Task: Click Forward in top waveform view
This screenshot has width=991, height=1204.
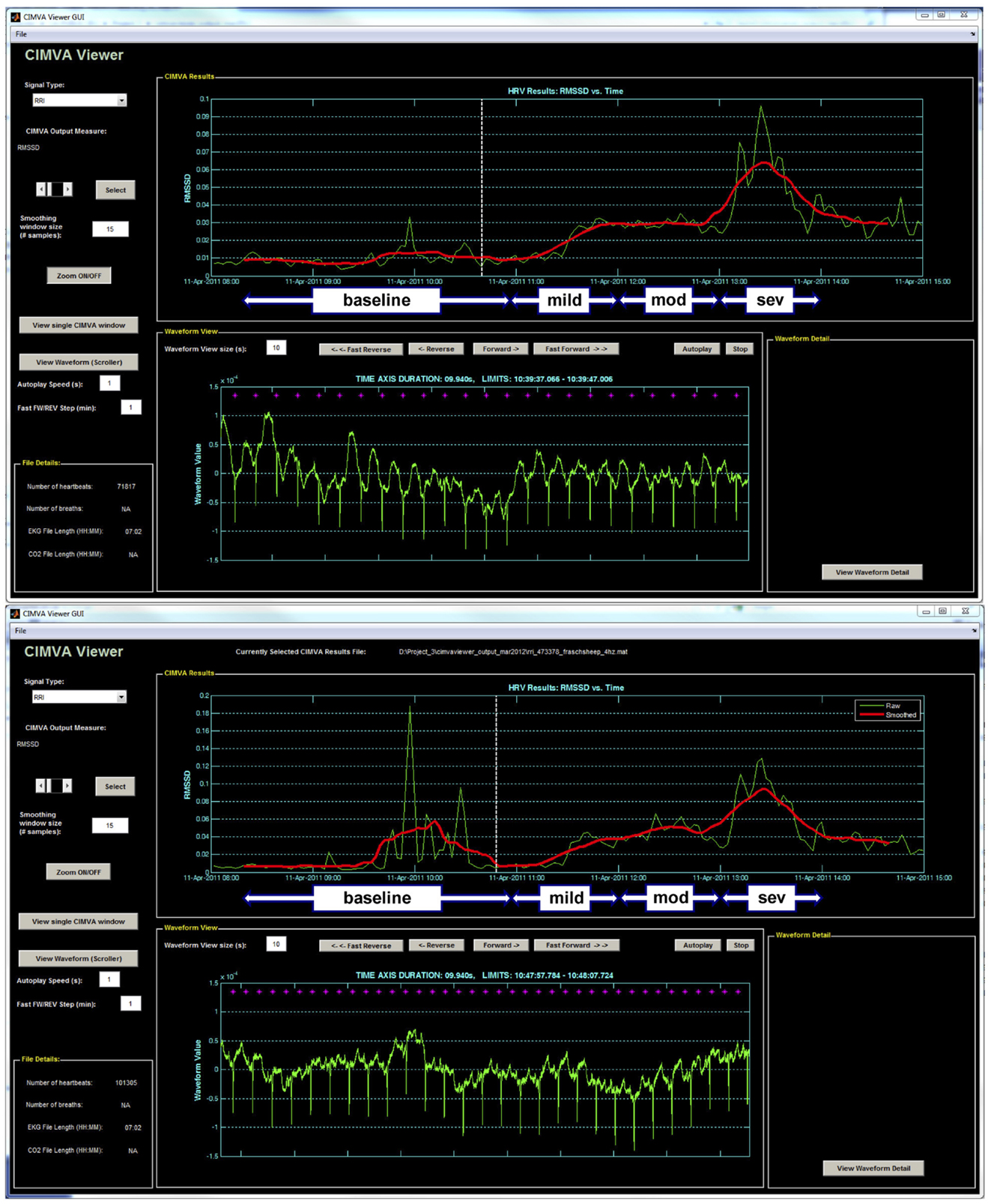Action: point(501,349)
